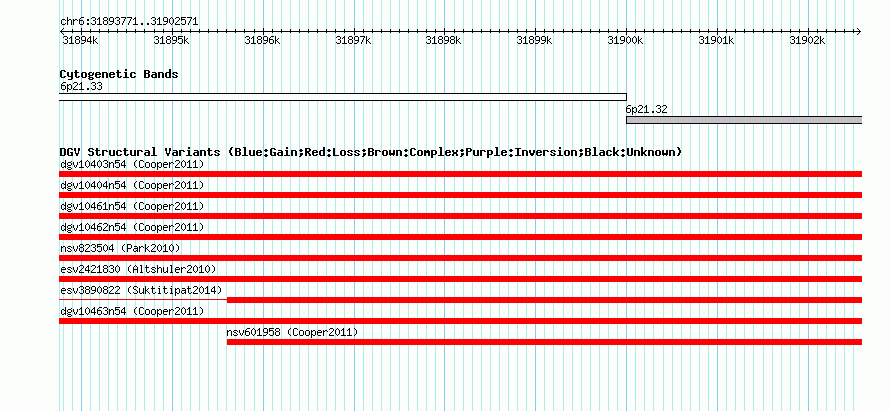Screen dimensions: 890x411
Task: Click the 31894k ruler label
Action: (x=80, y=40)
